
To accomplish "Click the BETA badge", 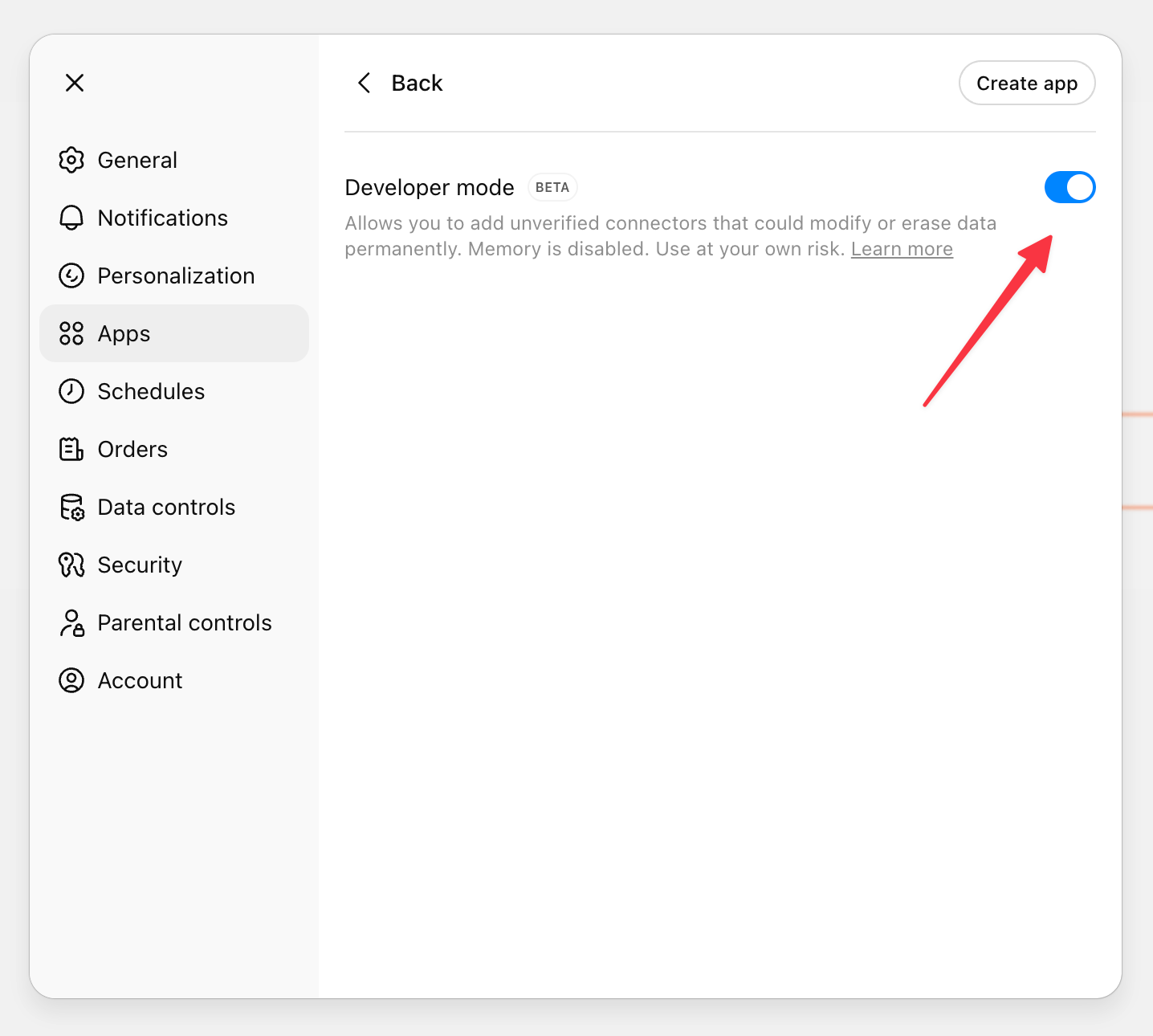I will tap(552, 187).
